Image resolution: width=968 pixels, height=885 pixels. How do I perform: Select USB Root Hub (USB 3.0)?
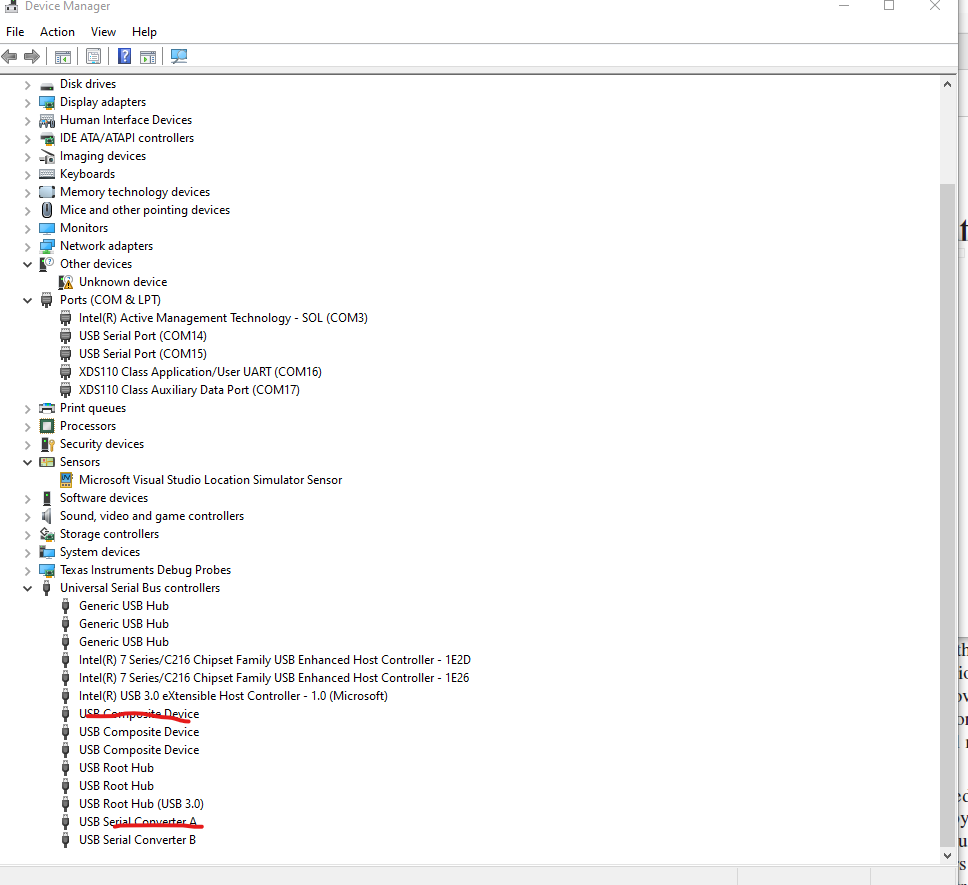point(141,804)
